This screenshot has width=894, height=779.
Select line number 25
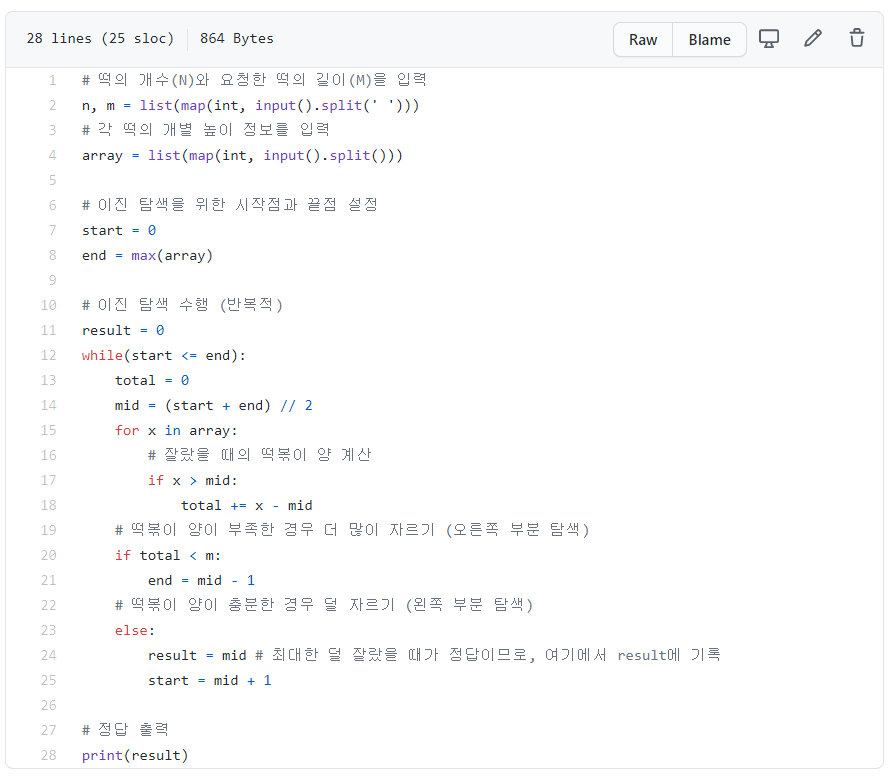(x=48, y=680)
